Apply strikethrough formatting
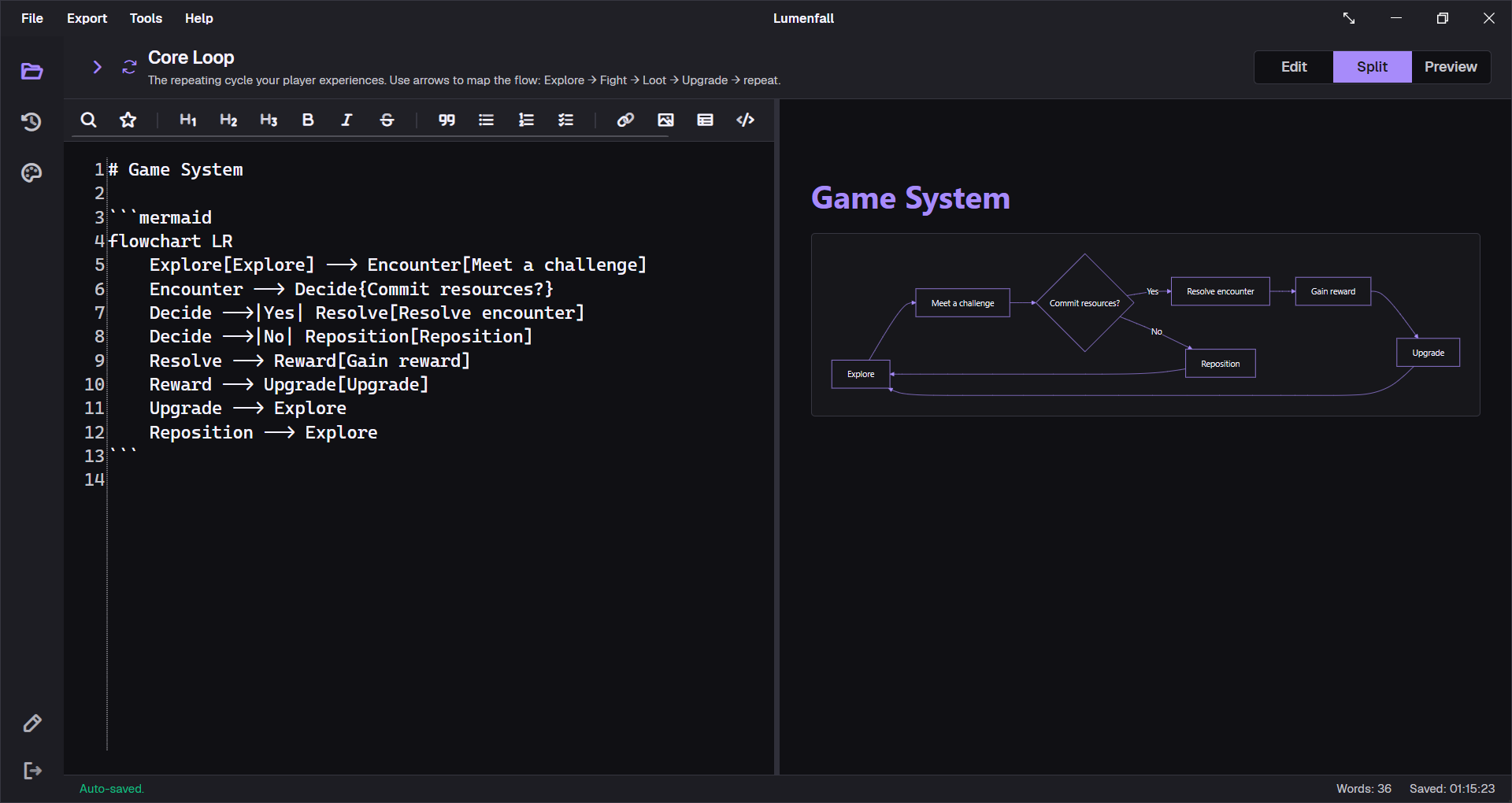Viewport: 1512px width, 803px height. 387,120
